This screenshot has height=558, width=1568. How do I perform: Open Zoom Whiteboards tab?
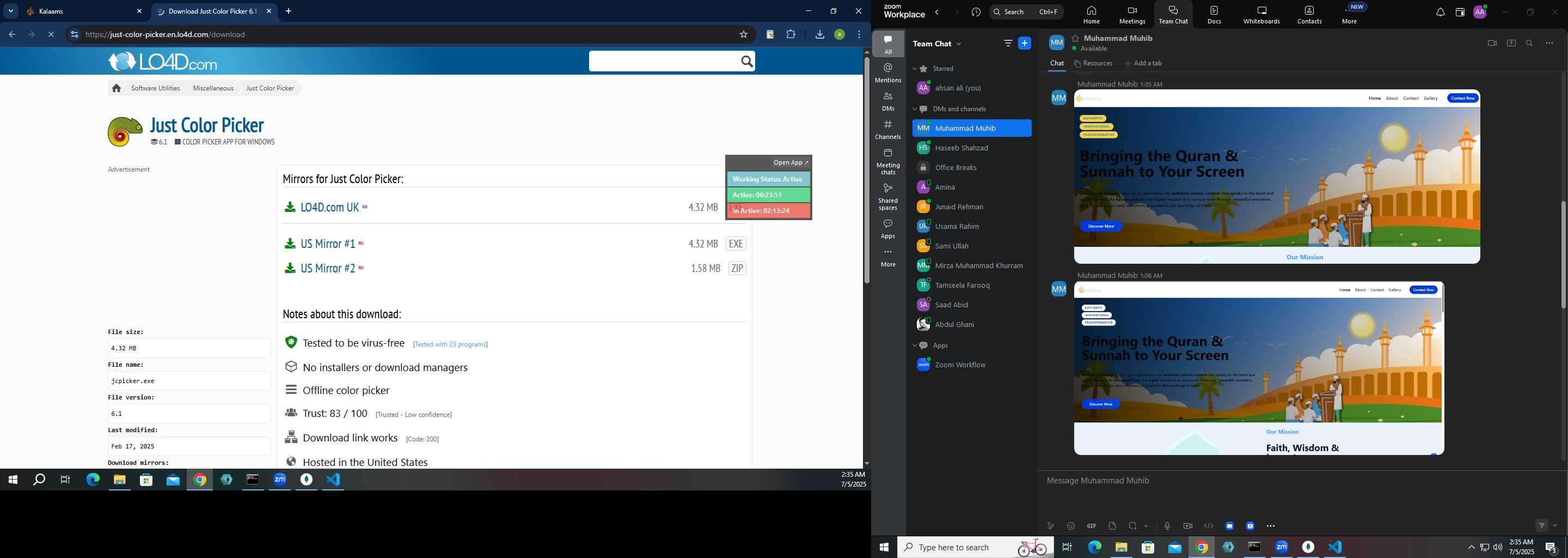[1262, 15]
